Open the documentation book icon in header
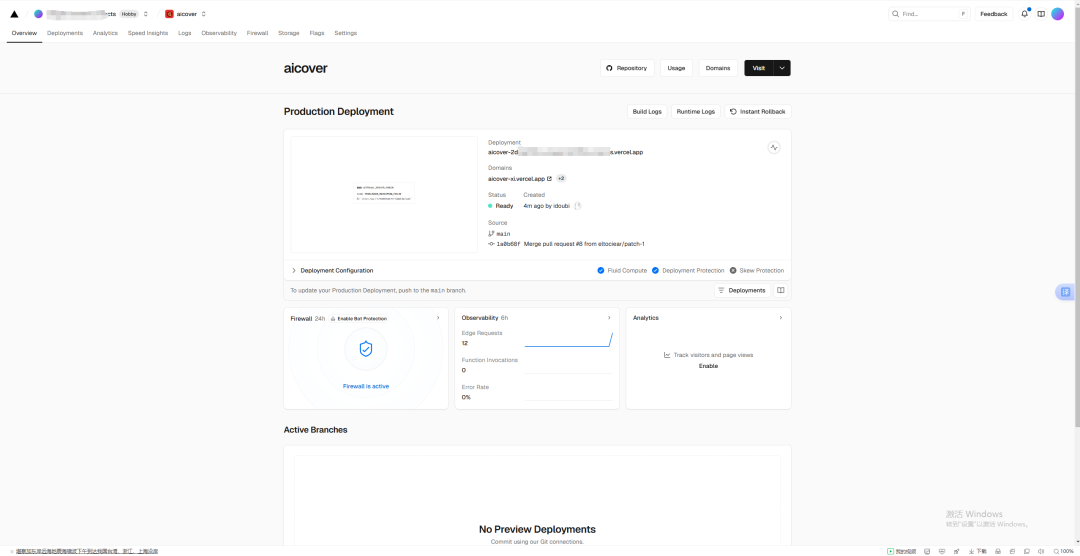Screen dimensions: 1080x556 click(1041, 14)
